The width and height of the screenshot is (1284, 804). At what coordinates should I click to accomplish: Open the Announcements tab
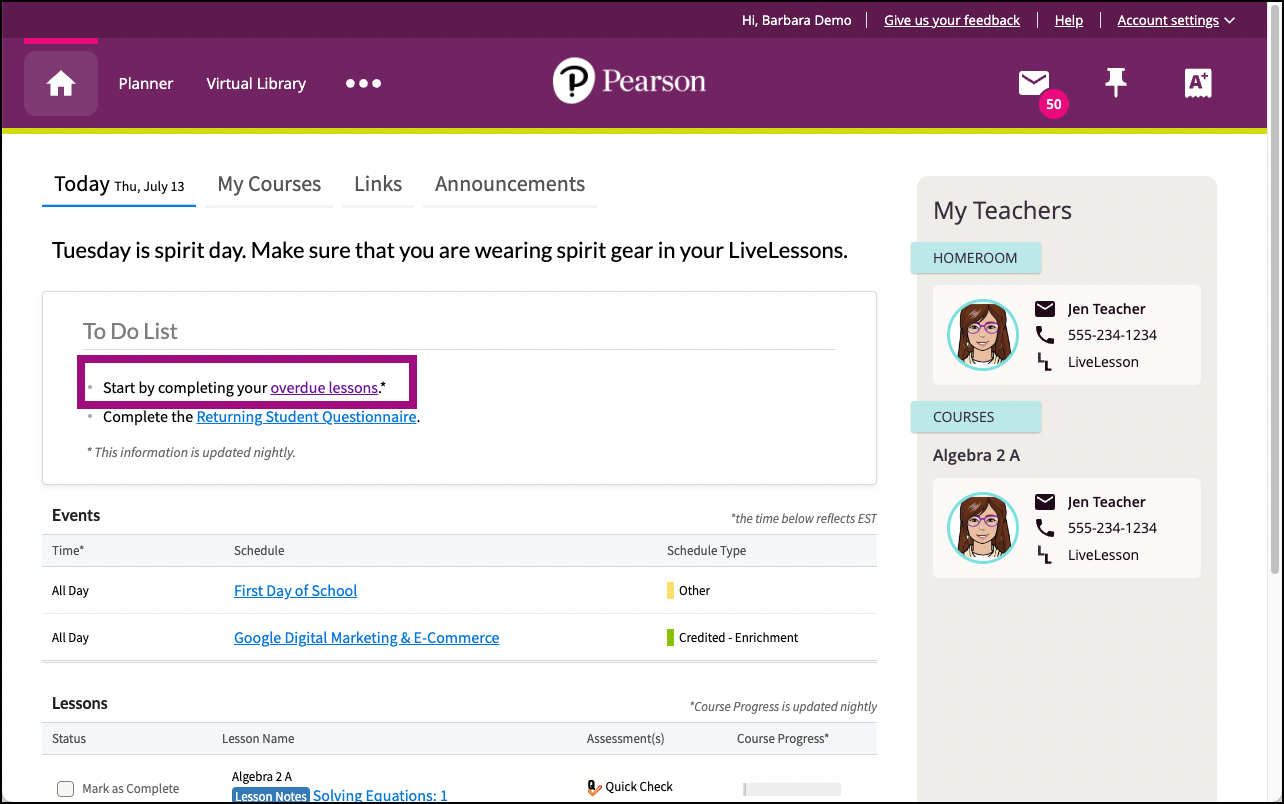(509, 184)
